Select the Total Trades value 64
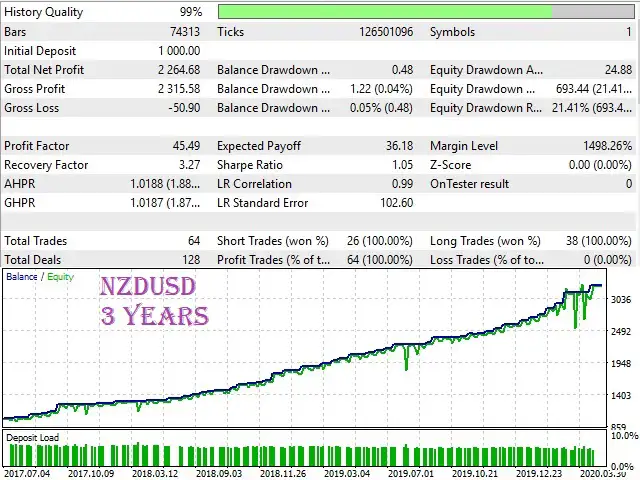640x480 pixels. coord(192,241)
